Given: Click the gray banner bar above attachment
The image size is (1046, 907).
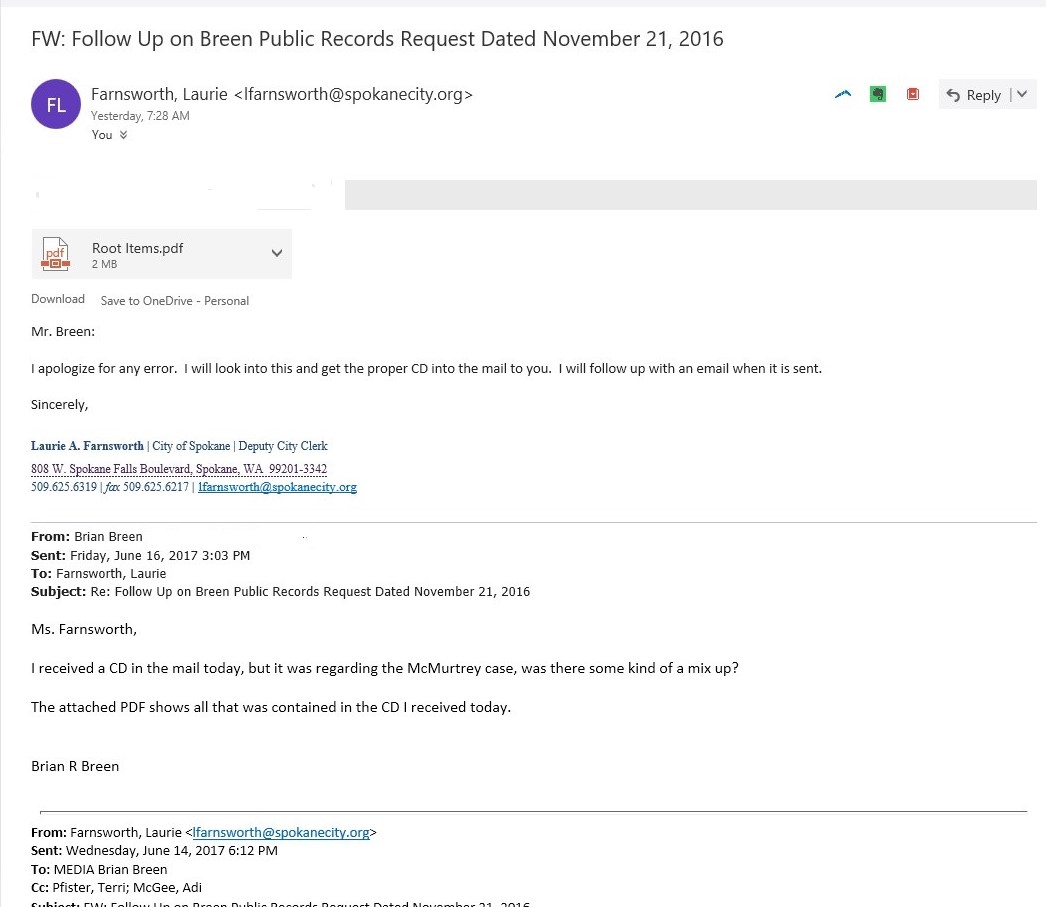Looking at the screenshot, I should click(x=690, y=195).
